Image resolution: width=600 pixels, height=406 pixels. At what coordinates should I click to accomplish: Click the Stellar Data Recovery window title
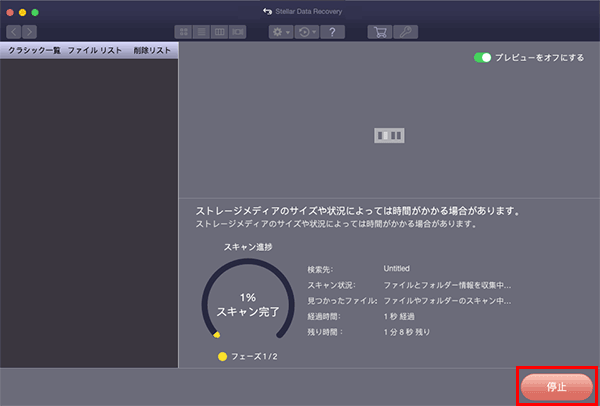click(308, 11)
